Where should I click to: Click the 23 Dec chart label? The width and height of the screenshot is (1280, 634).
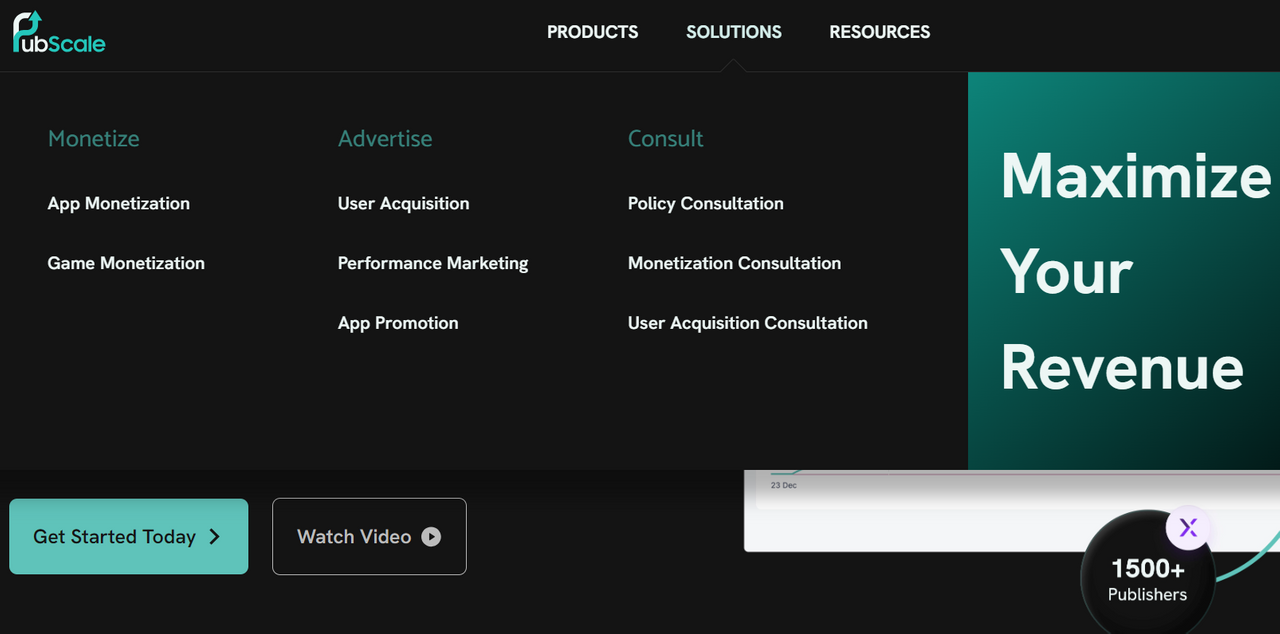click(x=784, y=485)
